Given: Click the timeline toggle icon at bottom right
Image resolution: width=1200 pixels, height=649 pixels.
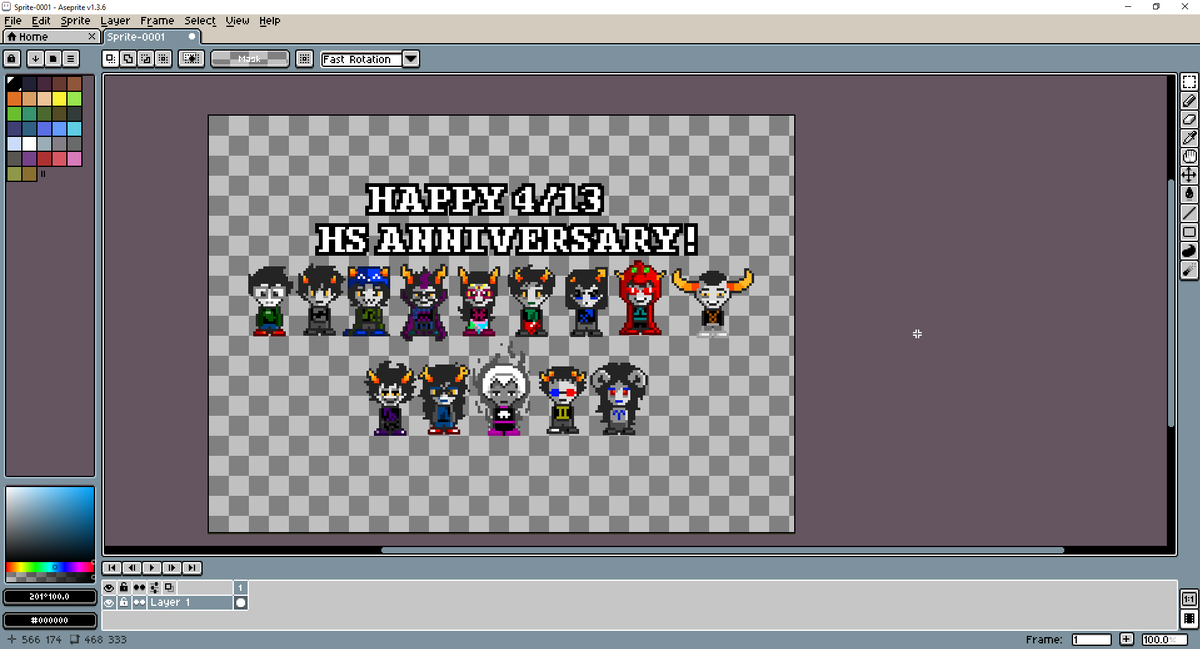Looking at the screenshot, I should [x=1189, y=619].
